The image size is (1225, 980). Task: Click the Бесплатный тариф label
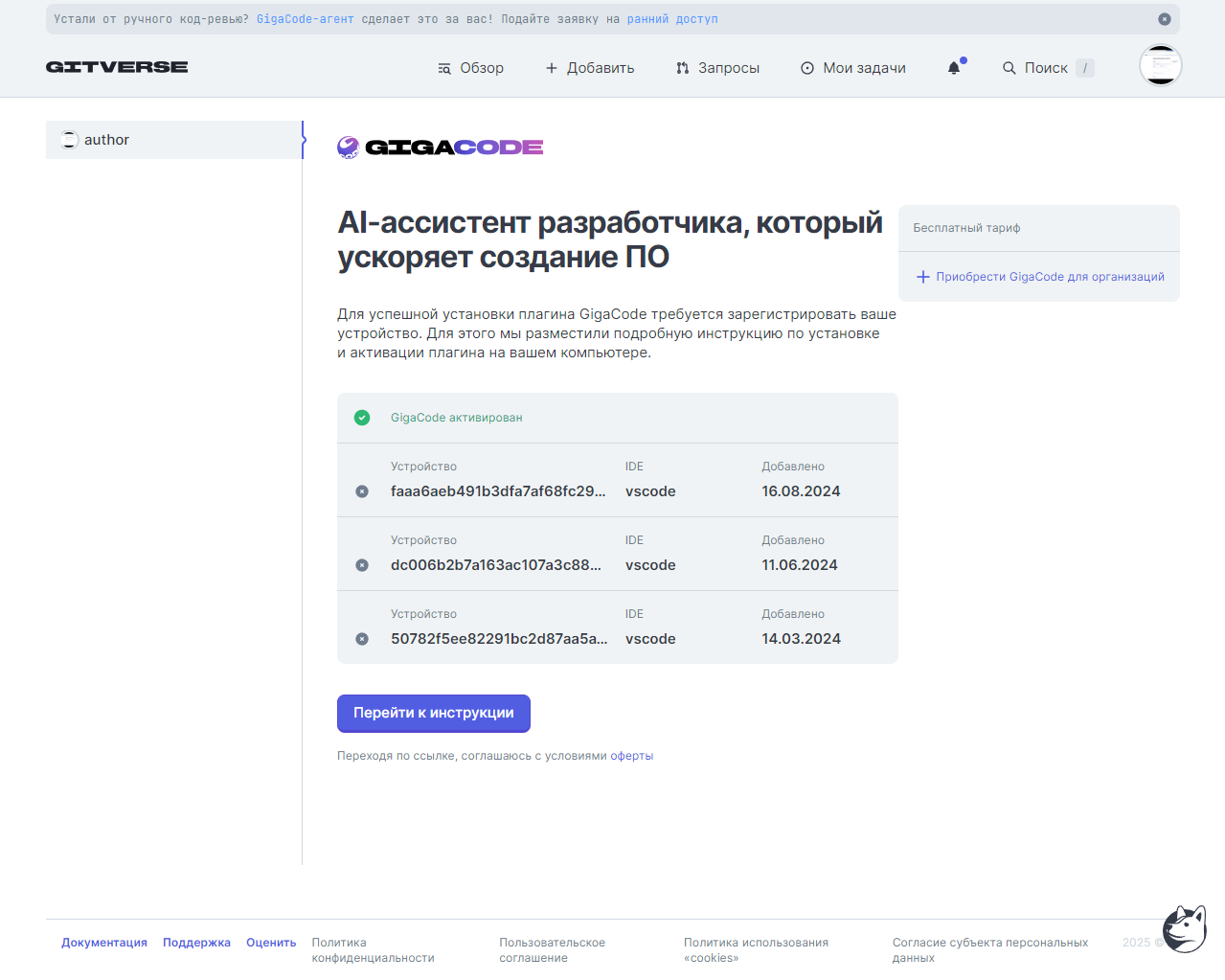[966, 228]
